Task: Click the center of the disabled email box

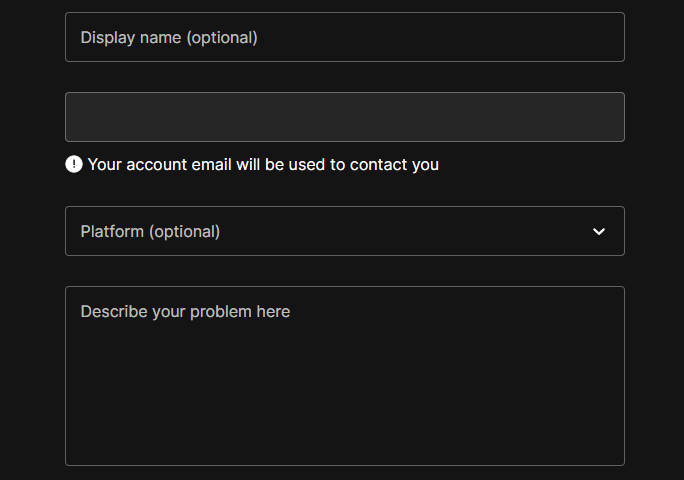Action: click(x=345, y=117)
